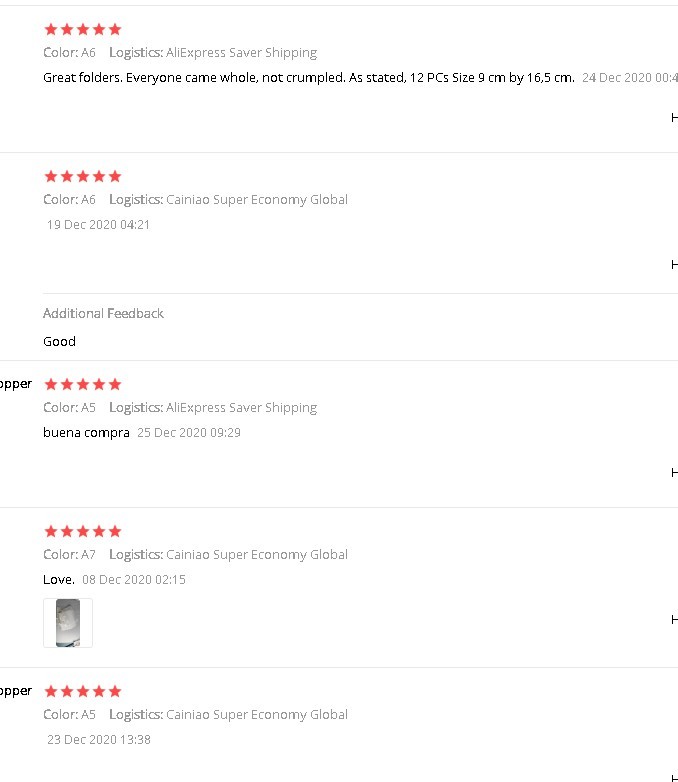Click the 'Love.' review text
Viewport: 678px width, 782px height.
(x=58, y=580)
